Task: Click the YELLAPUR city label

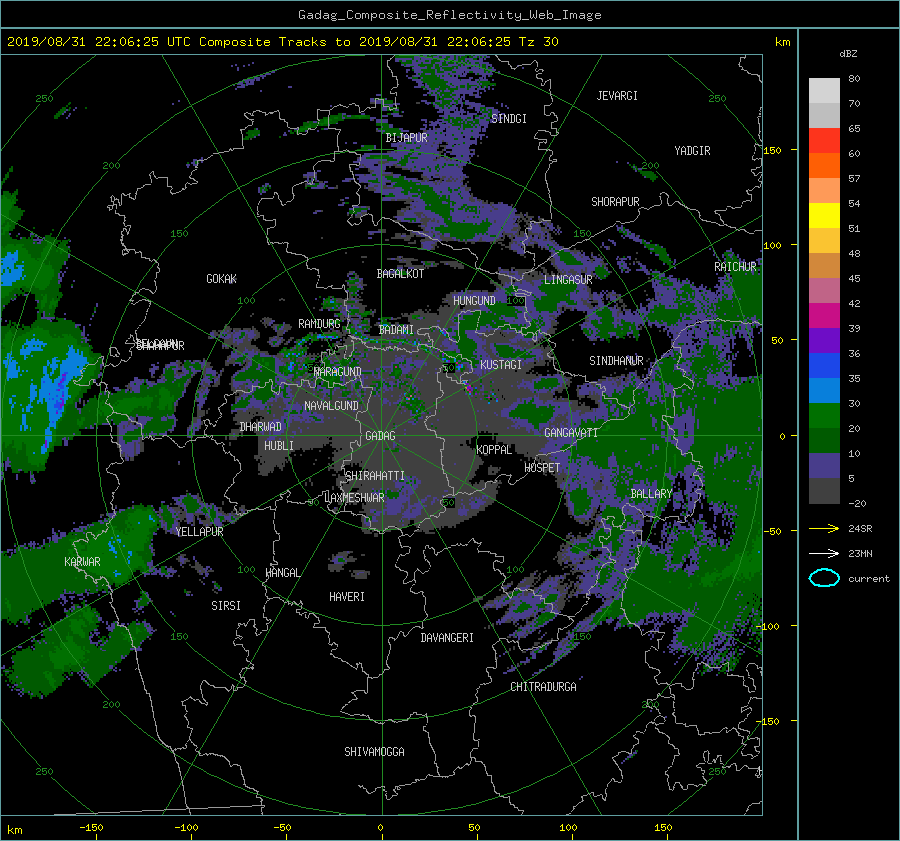Action: (x=200, y=532)
